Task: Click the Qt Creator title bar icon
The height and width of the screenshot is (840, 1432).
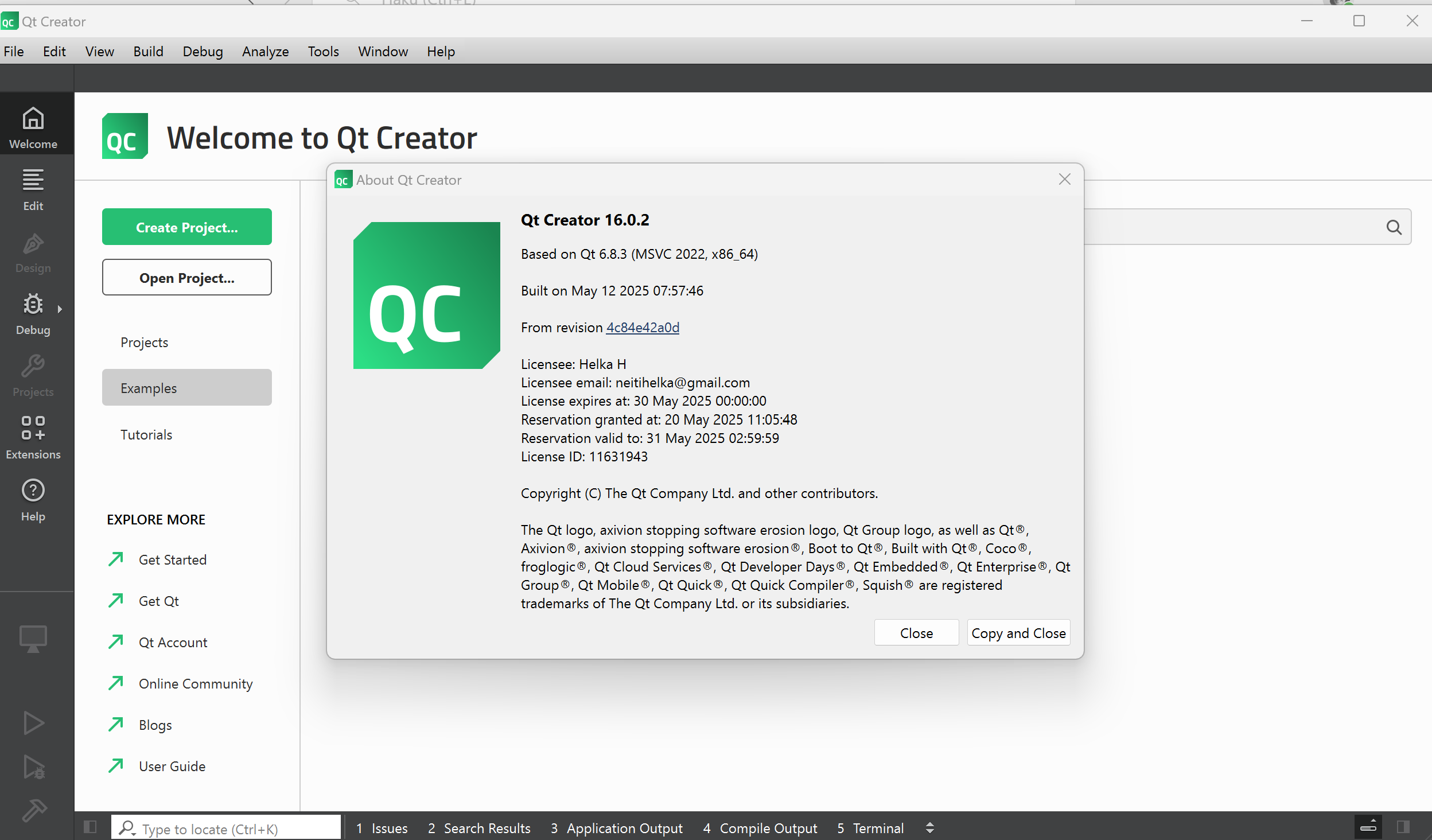Action: (9, 21)
